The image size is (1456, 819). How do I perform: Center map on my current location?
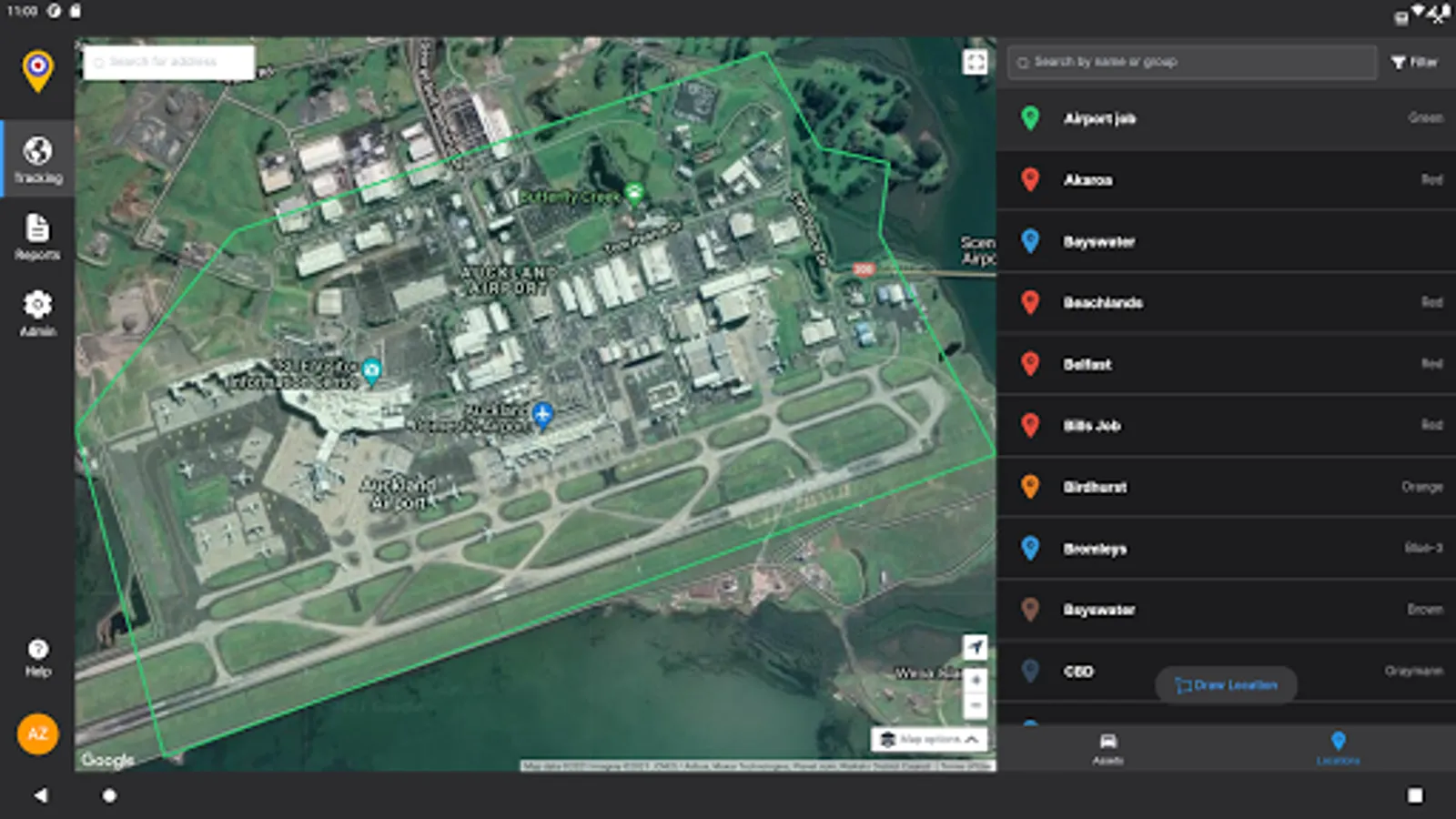[975, 647]
